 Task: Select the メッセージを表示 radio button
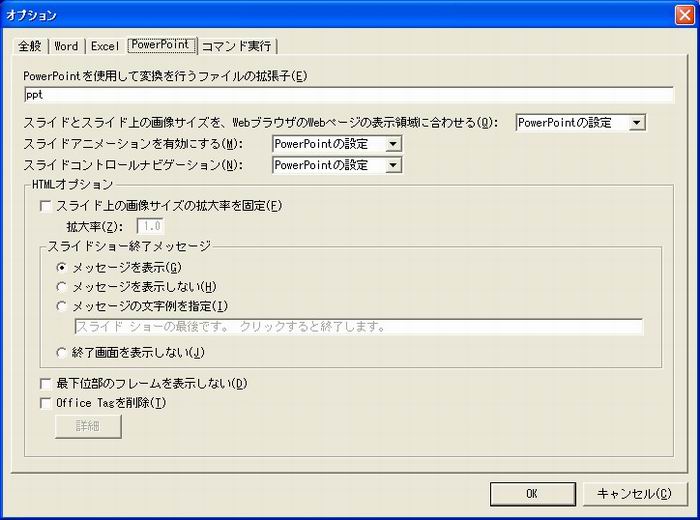(62, 267)
